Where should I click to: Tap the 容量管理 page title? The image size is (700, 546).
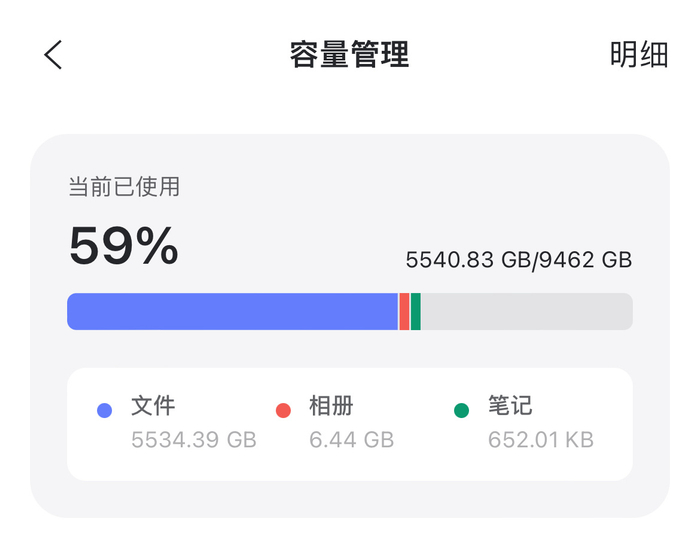(349, 55)
